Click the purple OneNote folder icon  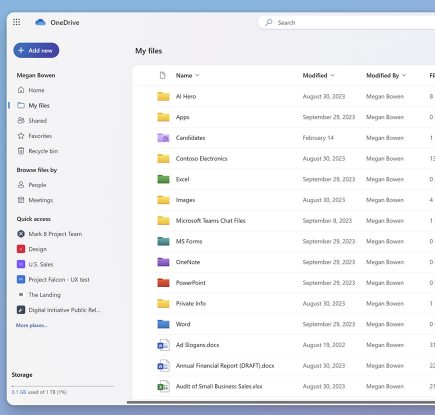[163, 262]
